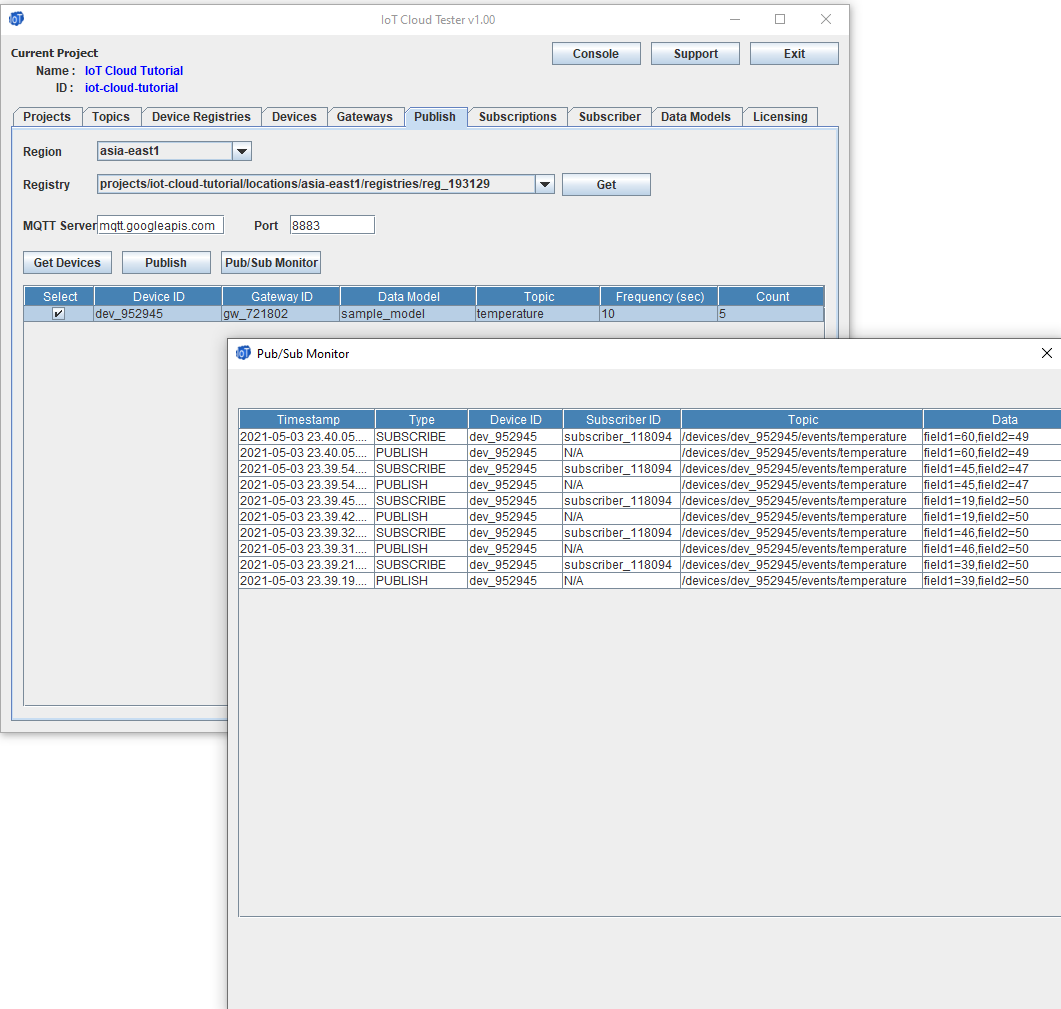Close the Pub/Sub Monitor window
Image resolution: width=1061 pixels, height=1009 pixels.
1046,353
